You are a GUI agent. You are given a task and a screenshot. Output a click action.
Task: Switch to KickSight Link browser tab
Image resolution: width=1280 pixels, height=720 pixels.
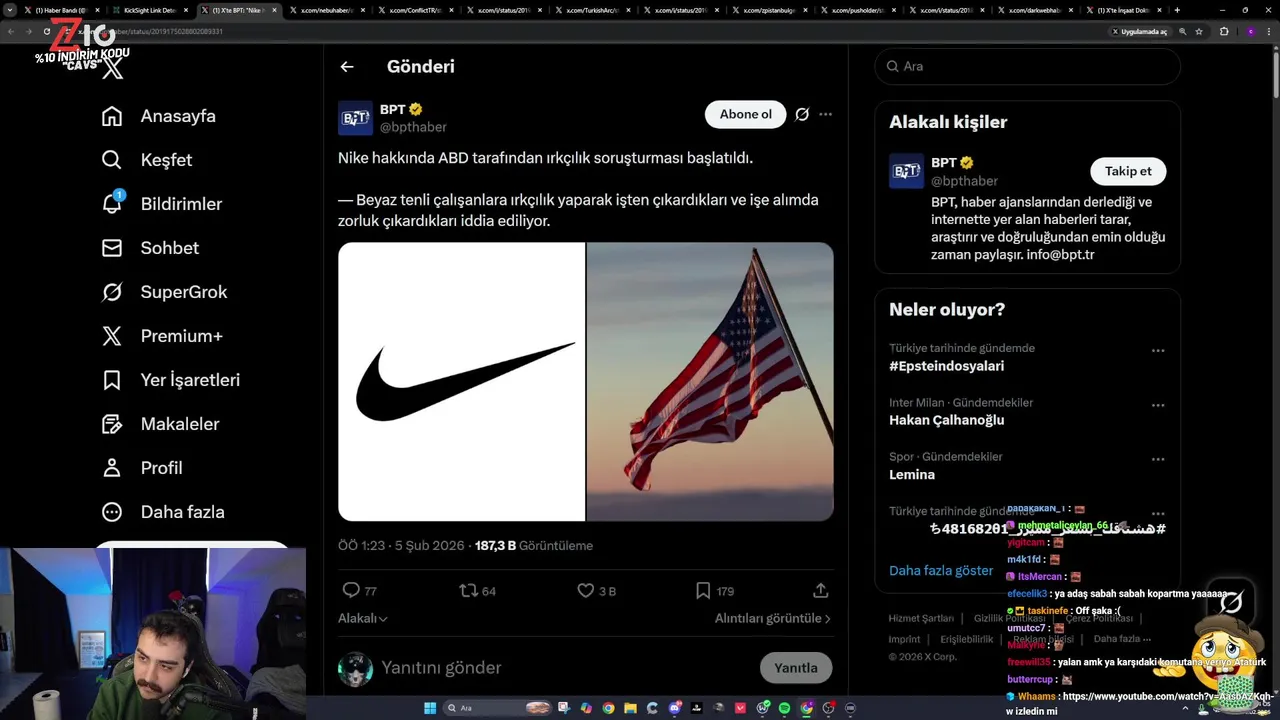pos(149,10)
